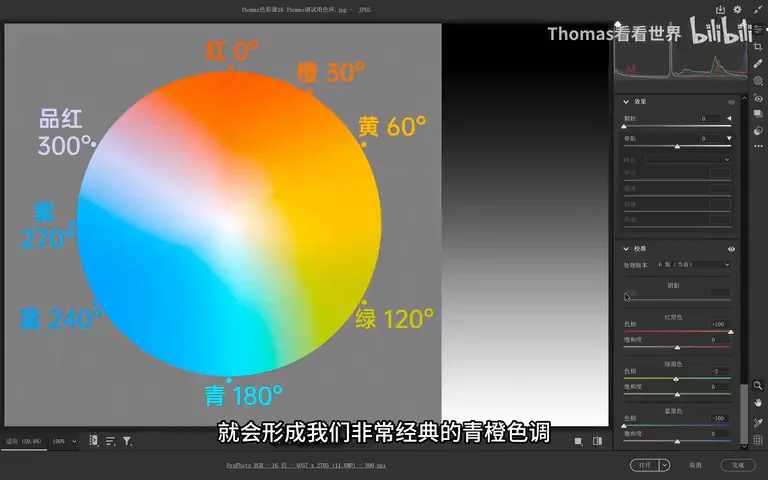Screen dimensions: 768x480
Task: Toggle the grid overlay icon
Action: pyautogui.click(x=758, y=440)
